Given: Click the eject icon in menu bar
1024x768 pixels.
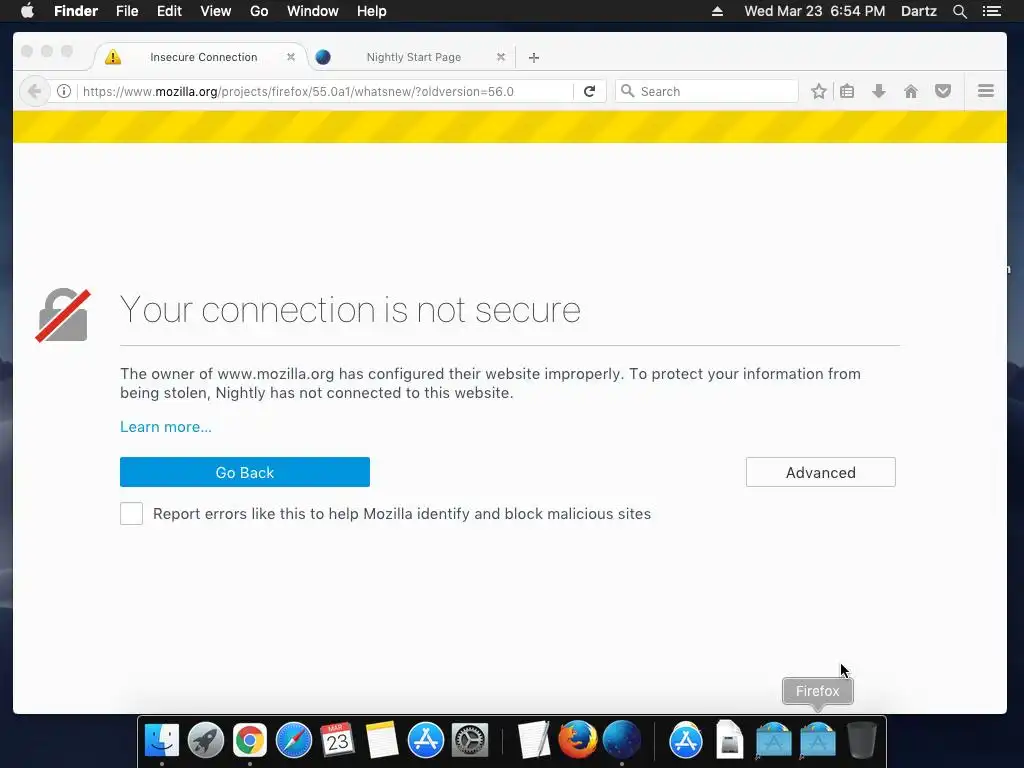Looking at the screenshot, I should [717, 11].
